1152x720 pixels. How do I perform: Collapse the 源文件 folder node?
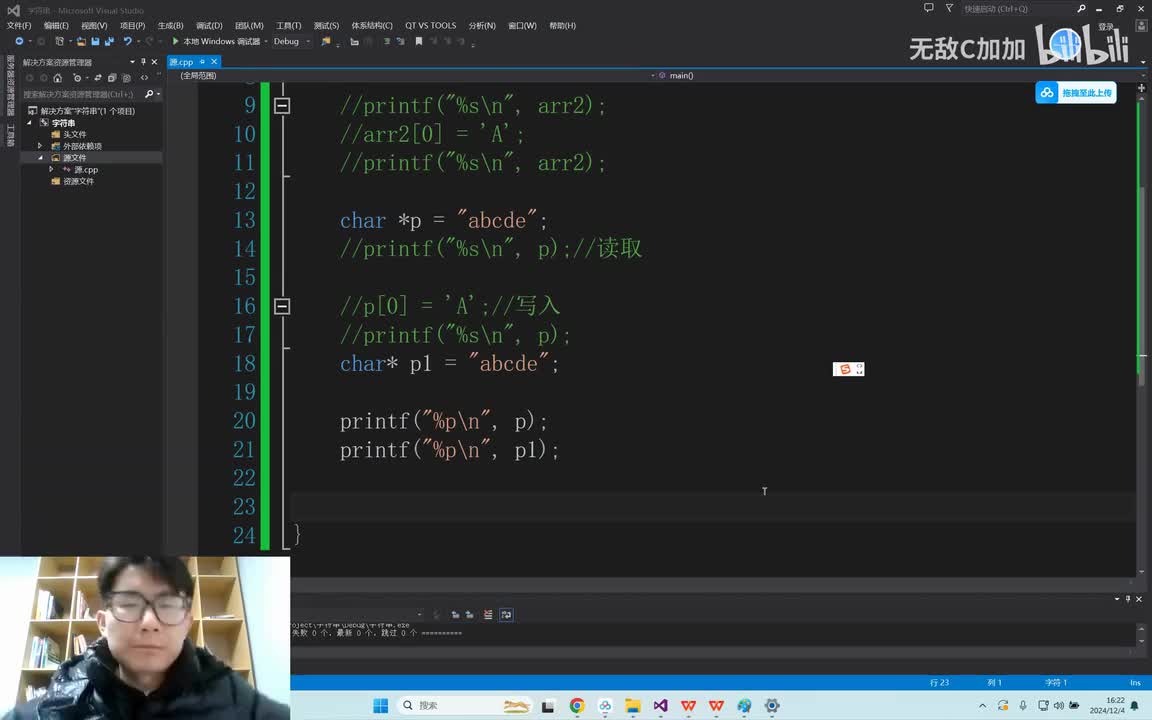pos(40,157)
